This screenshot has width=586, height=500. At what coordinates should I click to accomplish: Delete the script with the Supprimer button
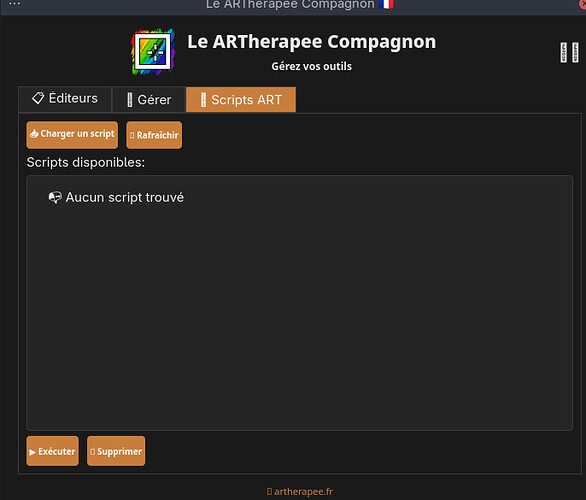(x=116, y=451)
